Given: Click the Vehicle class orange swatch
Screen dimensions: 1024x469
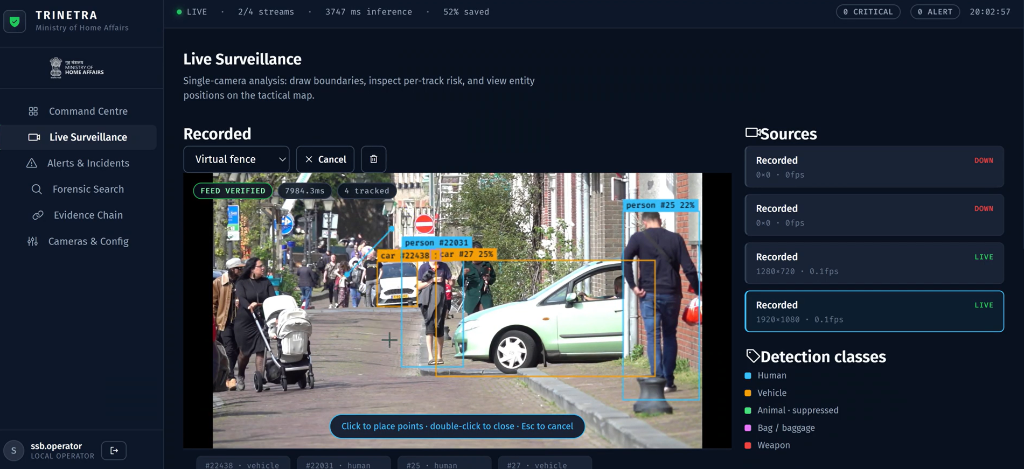Looking at the screenshot, I should pyautogui.click(x=748, y=393).
